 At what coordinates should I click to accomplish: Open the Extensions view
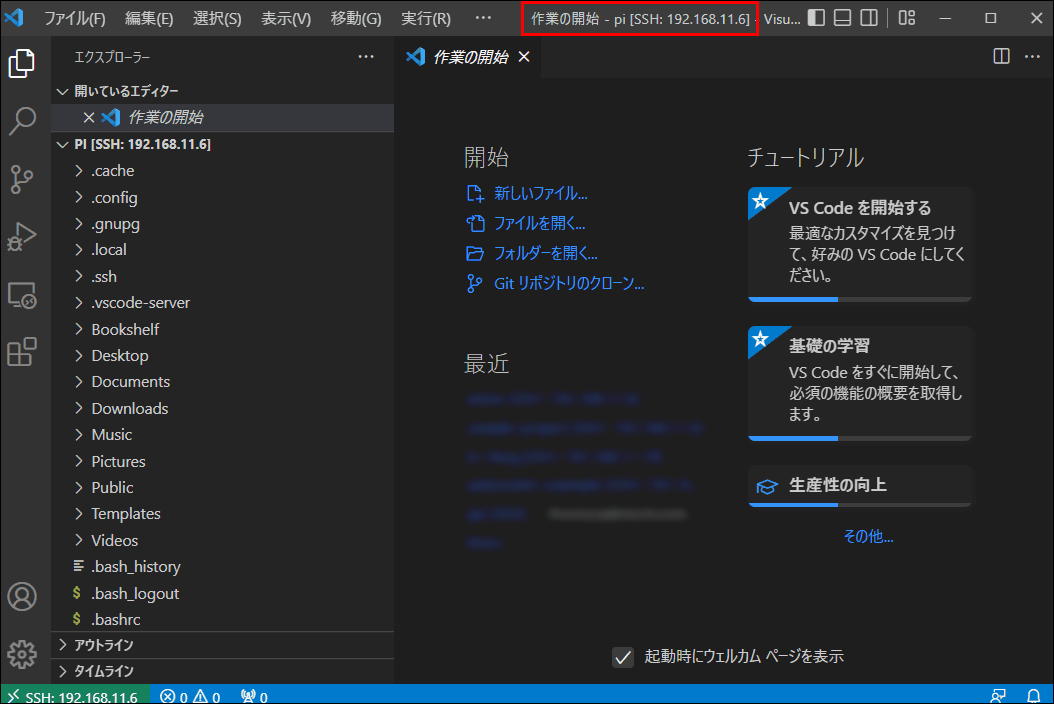(22, 352)
